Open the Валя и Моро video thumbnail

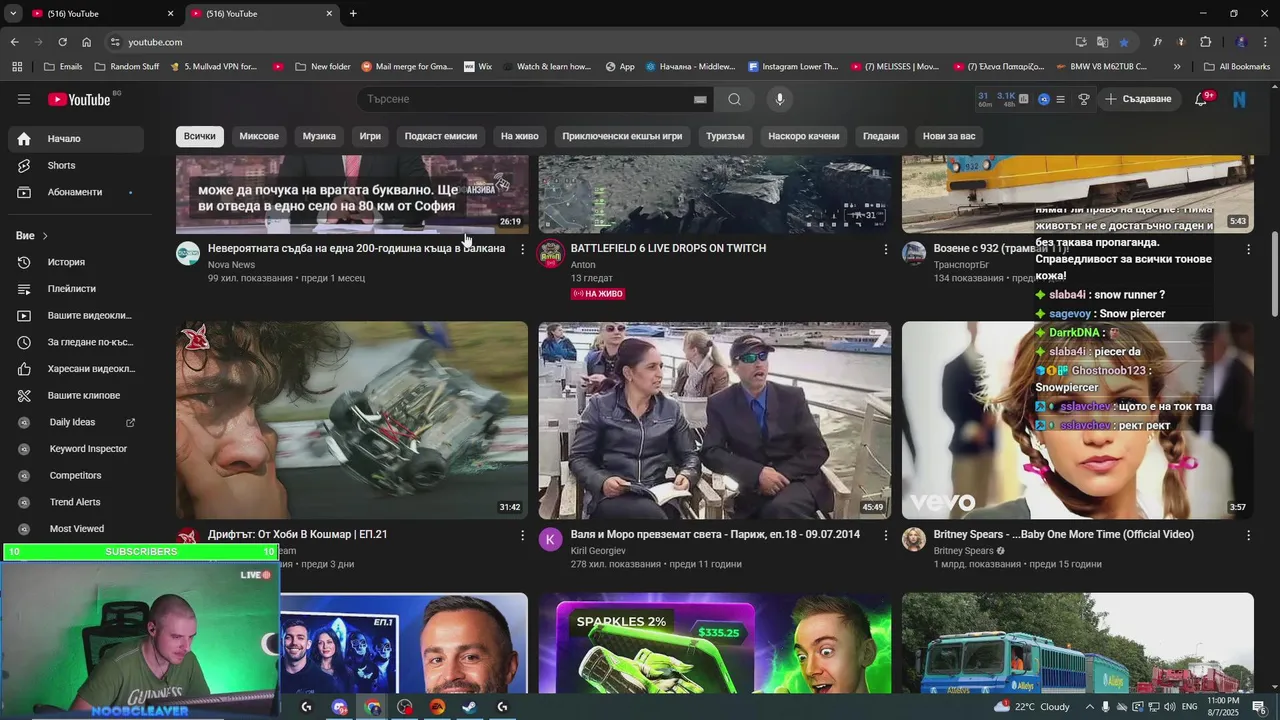[x=715, y=421]
